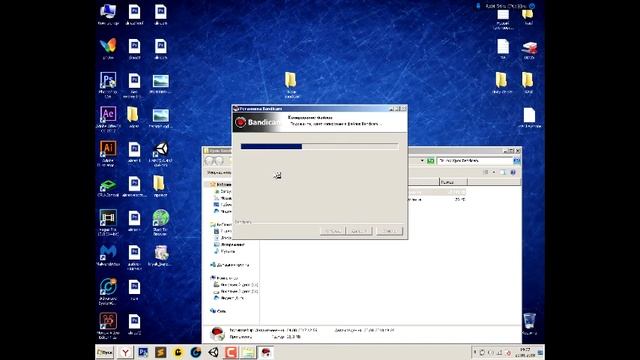The width and height of the screenshot is (640, 360).
Task: Switch to the Bandicam installer taskbar button
Action: [x=266, y=352]
